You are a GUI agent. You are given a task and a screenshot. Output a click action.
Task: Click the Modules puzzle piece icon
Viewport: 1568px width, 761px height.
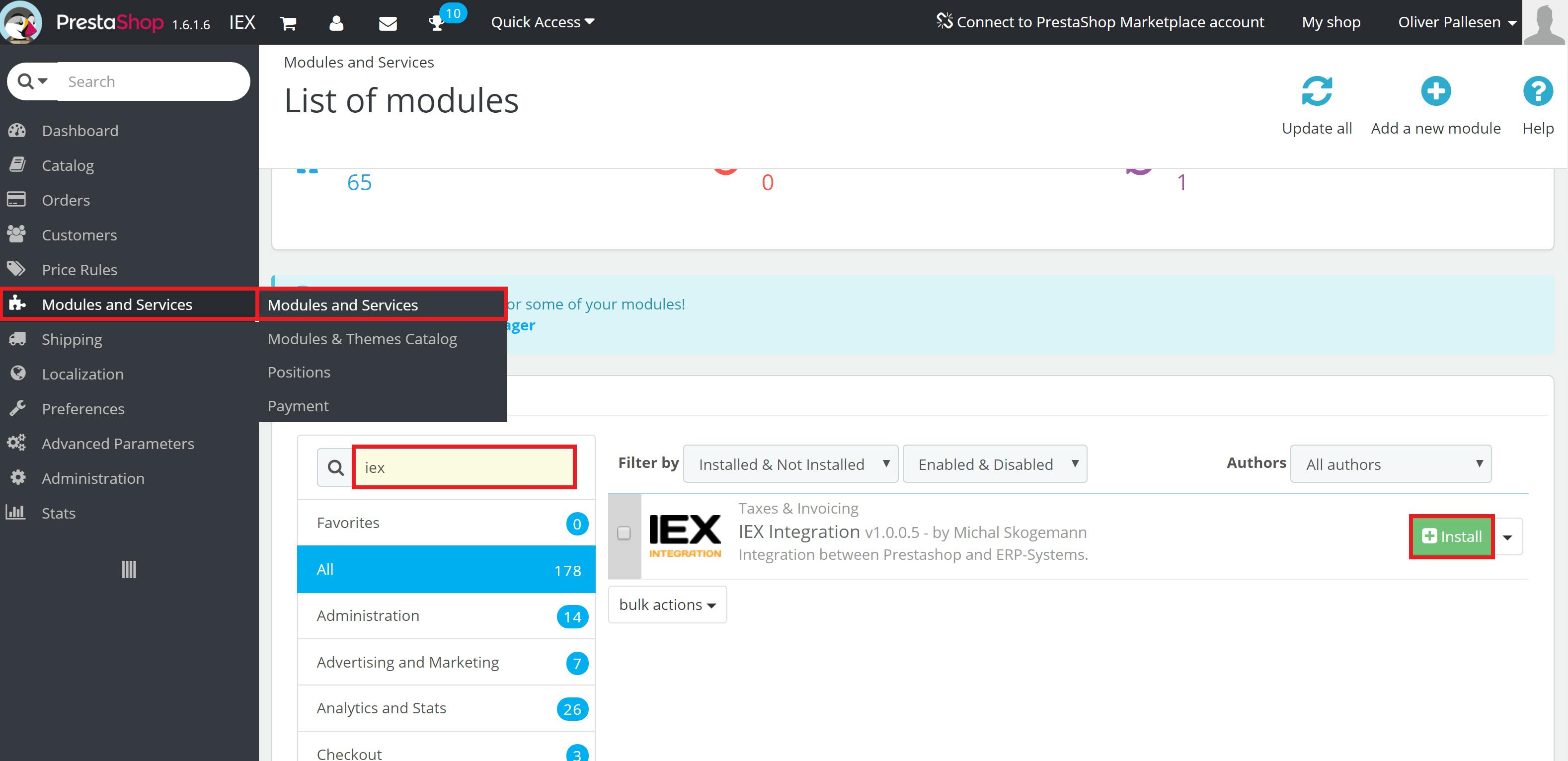point(17,303)
